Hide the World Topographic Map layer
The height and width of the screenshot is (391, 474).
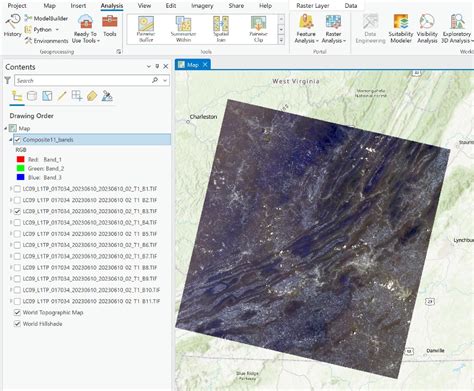[17, 312]
